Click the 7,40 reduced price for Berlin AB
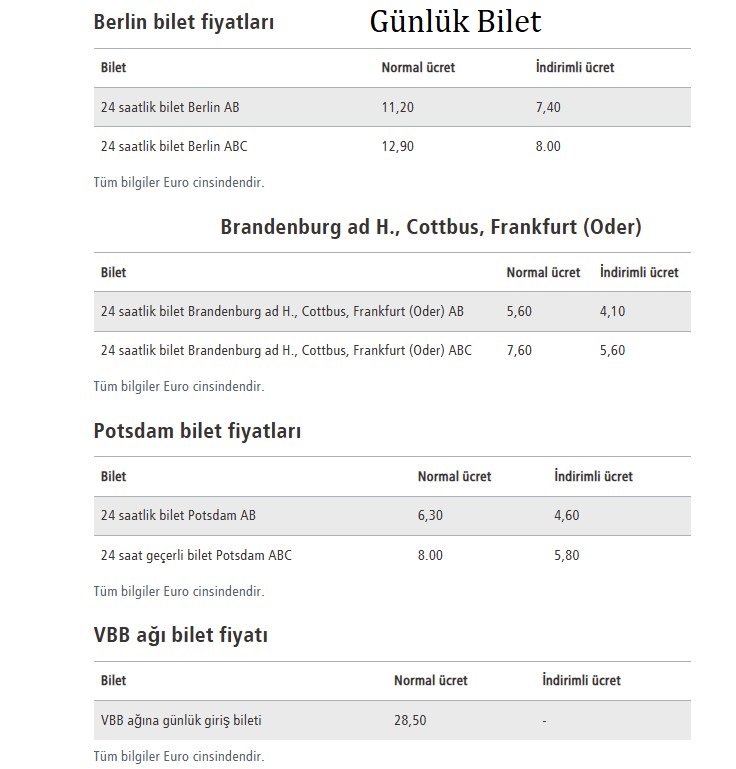Screen dimensions: 736x769 click(549, 107)
